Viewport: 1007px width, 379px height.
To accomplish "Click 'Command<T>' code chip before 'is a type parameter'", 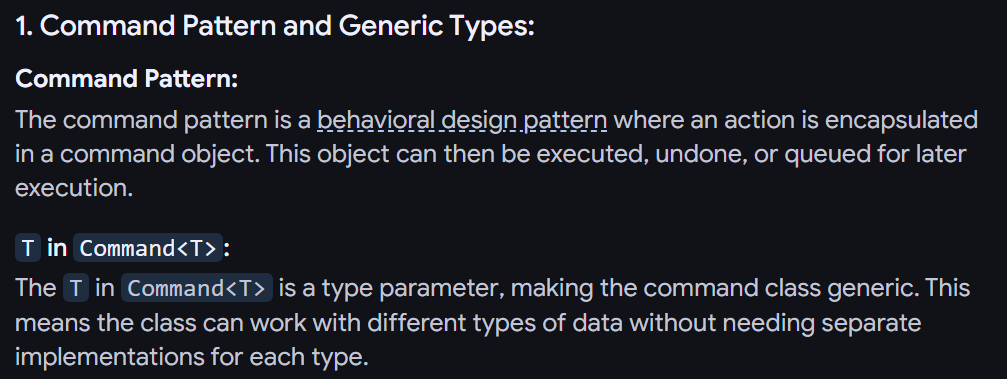I will [197, 288].
